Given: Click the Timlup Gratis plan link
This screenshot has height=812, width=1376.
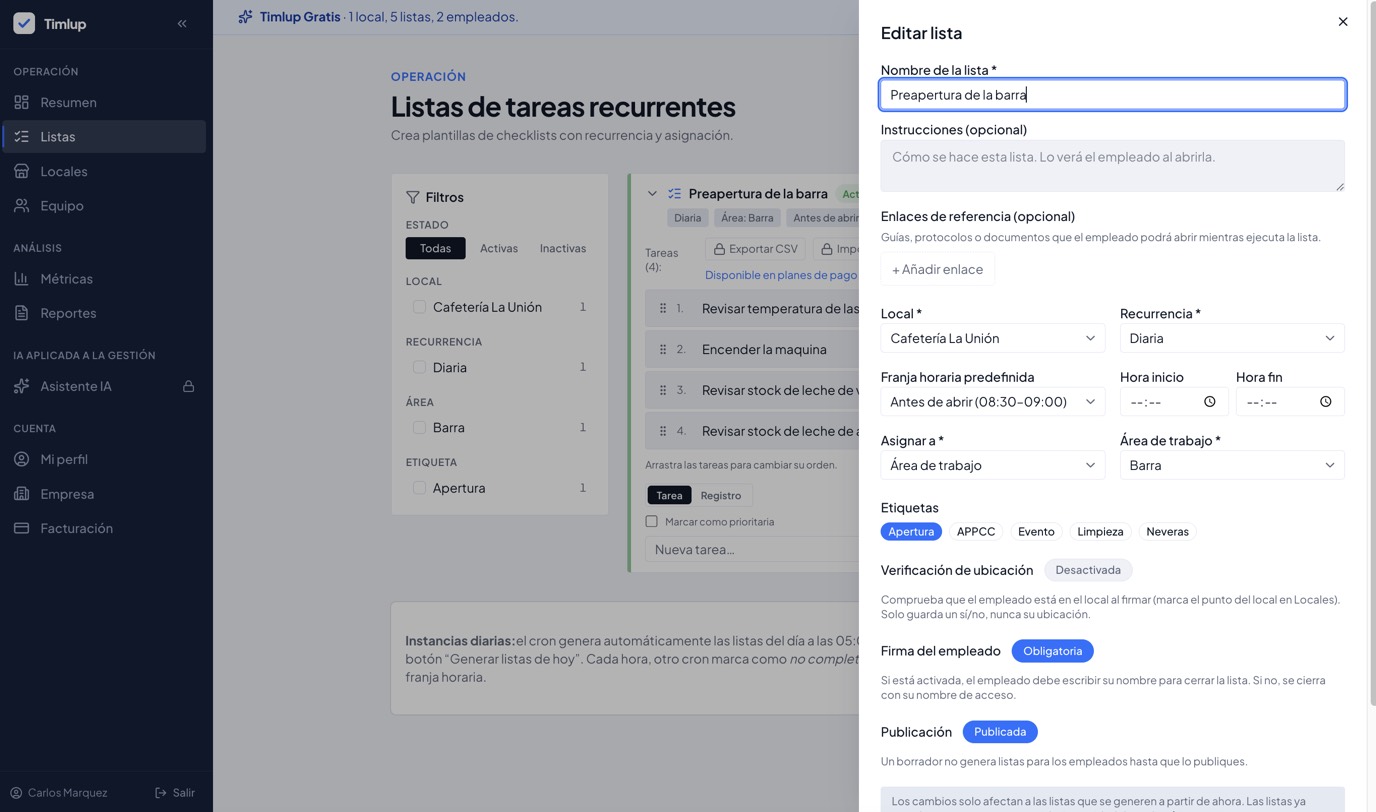Looking at the screenshot, I should (x=300, y=17).
